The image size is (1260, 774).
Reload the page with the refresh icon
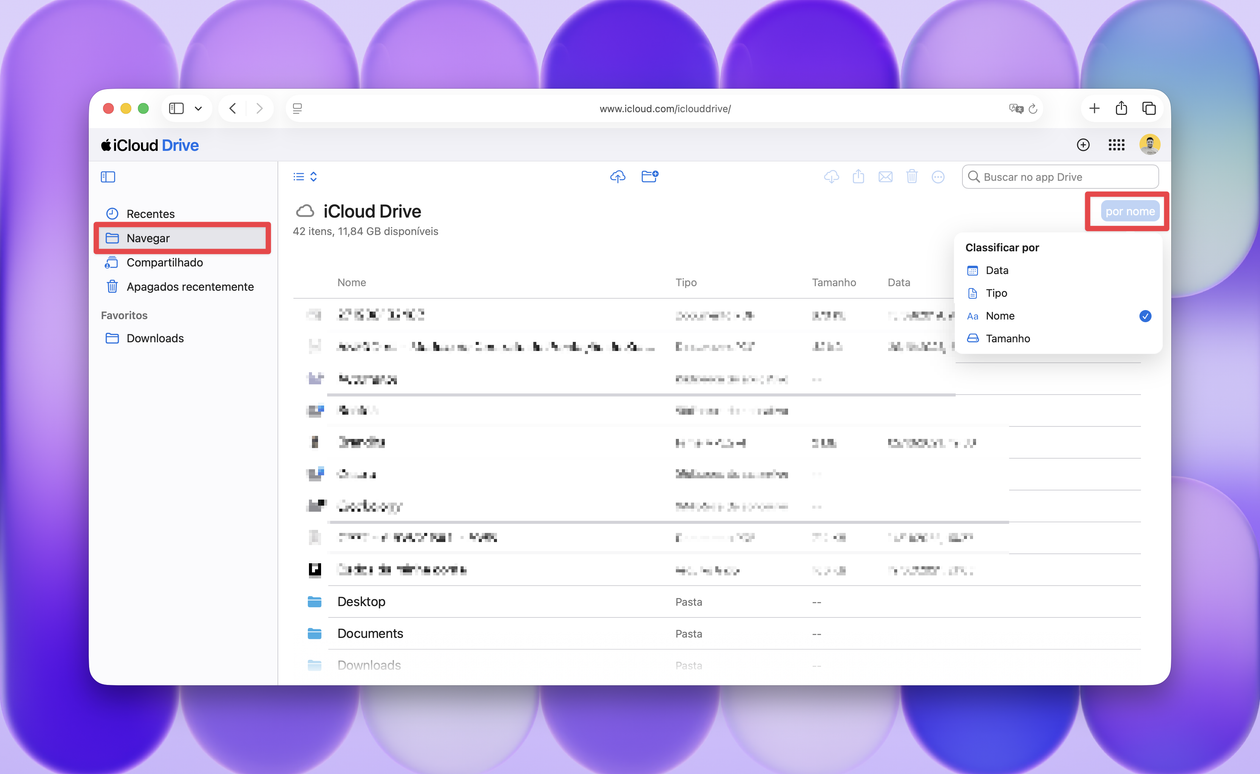pyautogui.click(x=1033, y=108)
